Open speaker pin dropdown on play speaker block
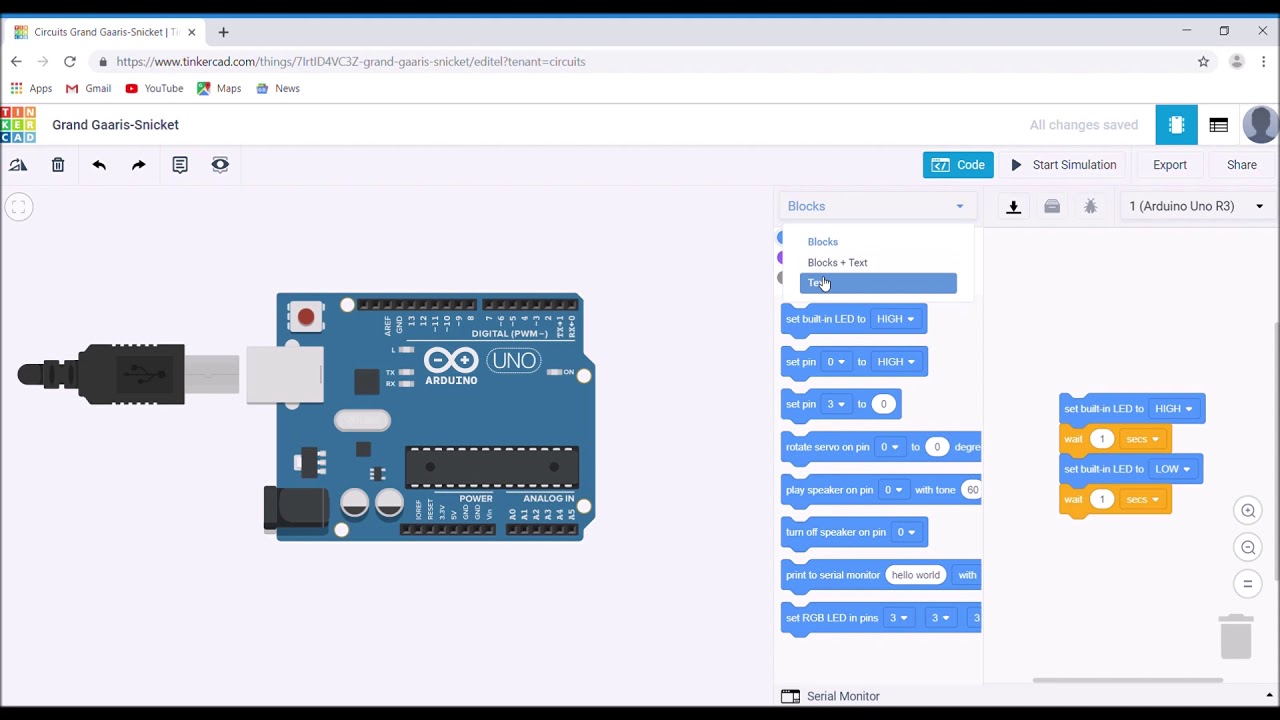This screenshot has height=720, width=1280. click(x=893, y=490)
